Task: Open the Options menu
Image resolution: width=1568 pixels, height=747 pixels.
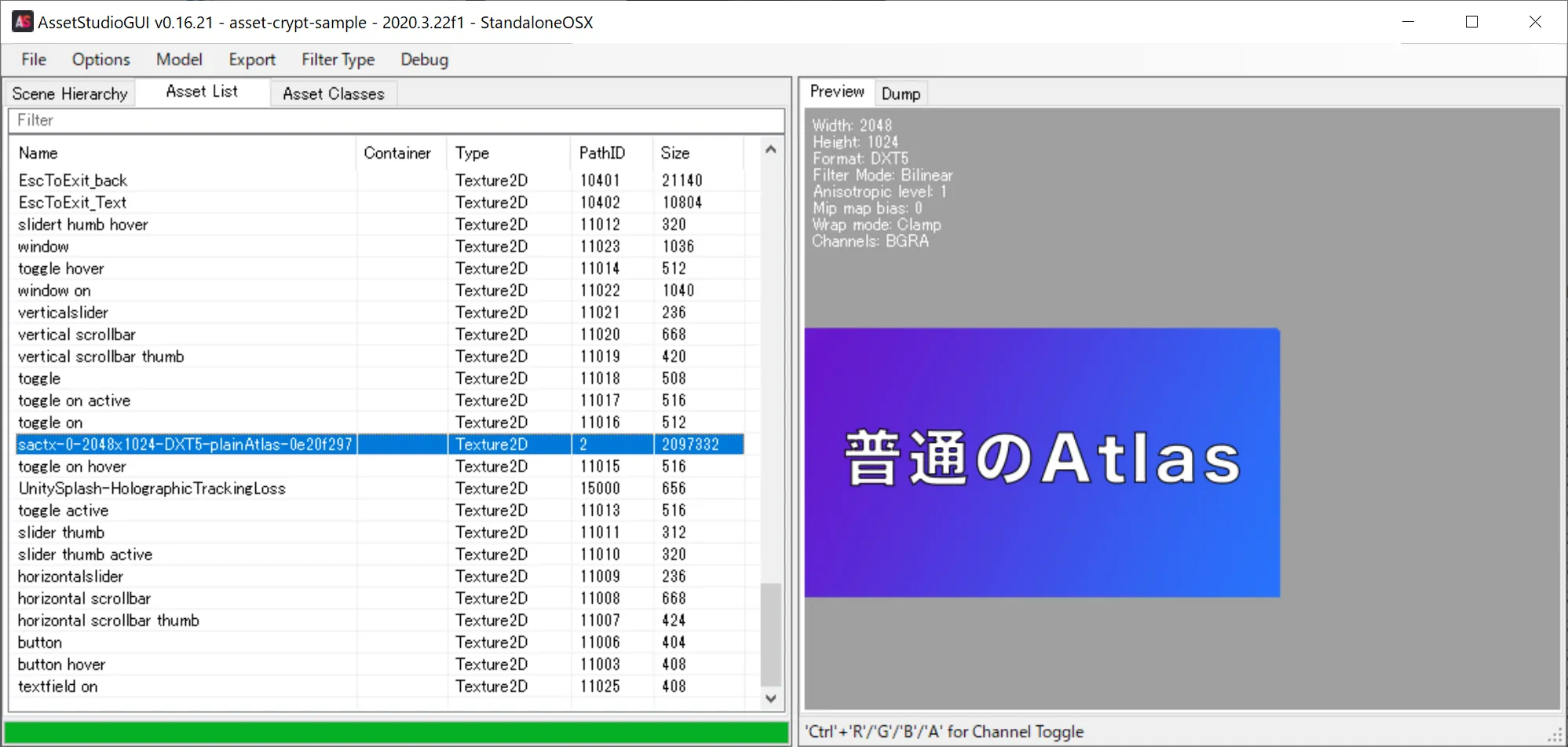Action: [x=101, y=59]
